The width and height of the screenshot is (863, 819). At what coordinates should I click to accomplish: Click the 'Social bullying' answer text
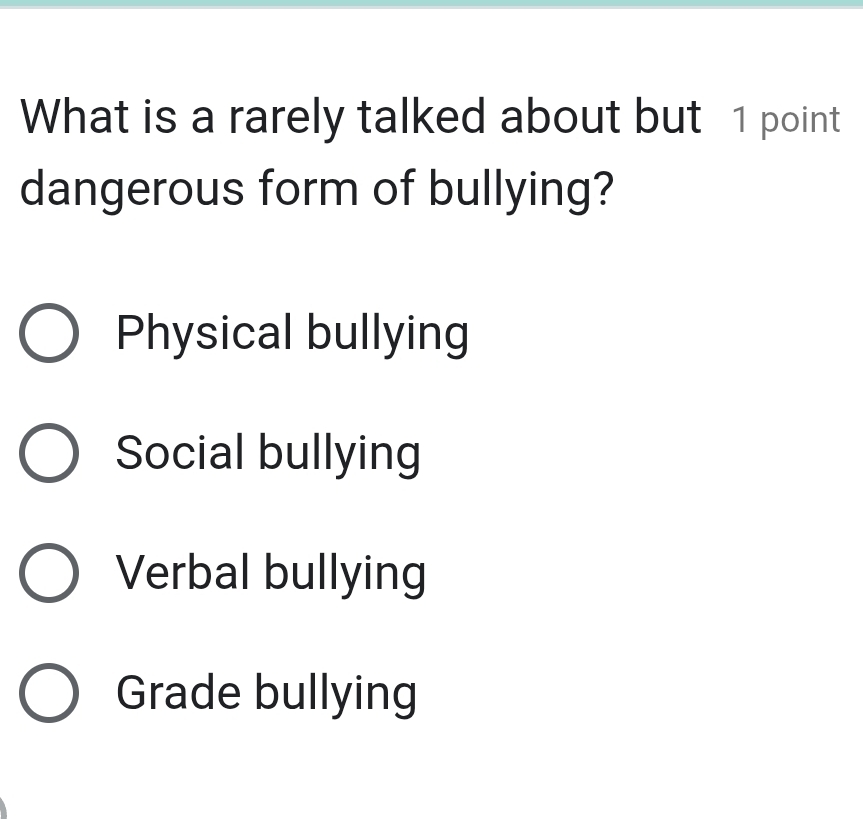(x=268, y=454)
